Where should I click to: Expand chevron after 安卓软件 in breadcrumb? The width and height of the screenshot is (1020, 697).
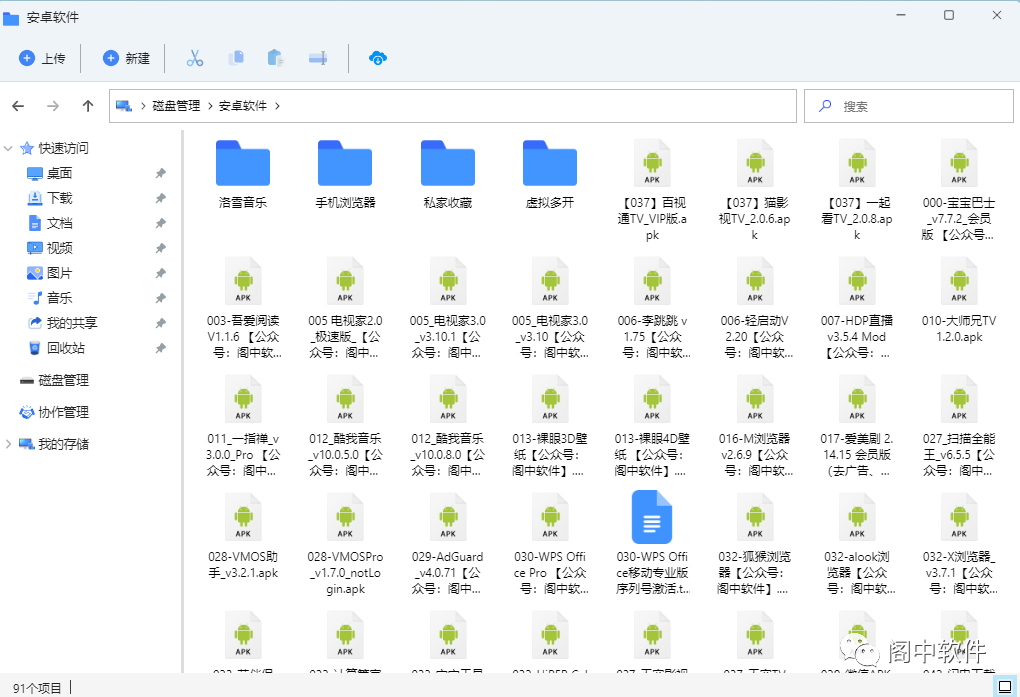pyautogui.click(x=277, y=106)
